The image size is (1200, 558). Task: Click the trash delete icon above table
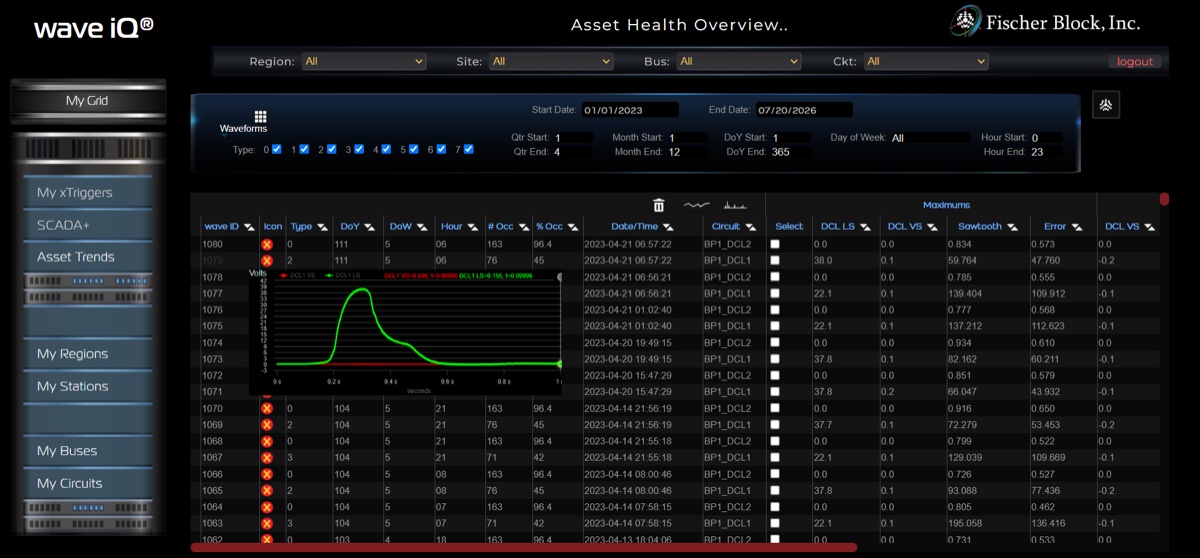(659, 205)
